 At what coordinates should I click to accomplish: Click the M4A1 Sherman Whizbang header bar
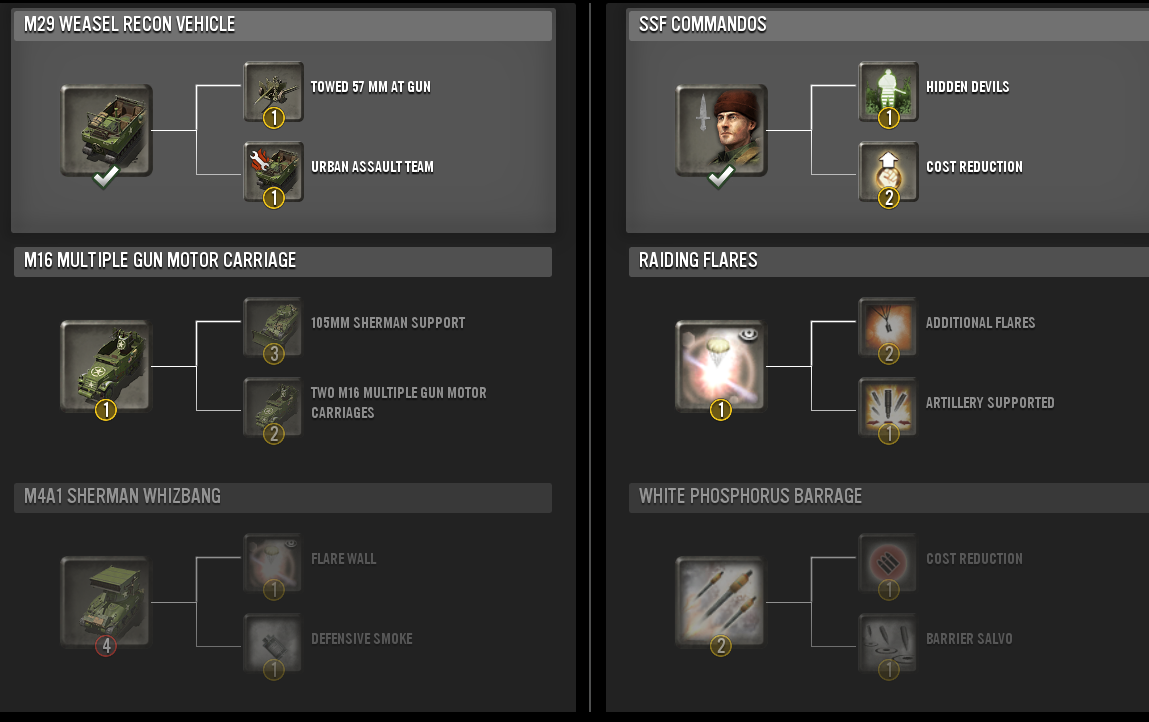(x=283, y=497)
